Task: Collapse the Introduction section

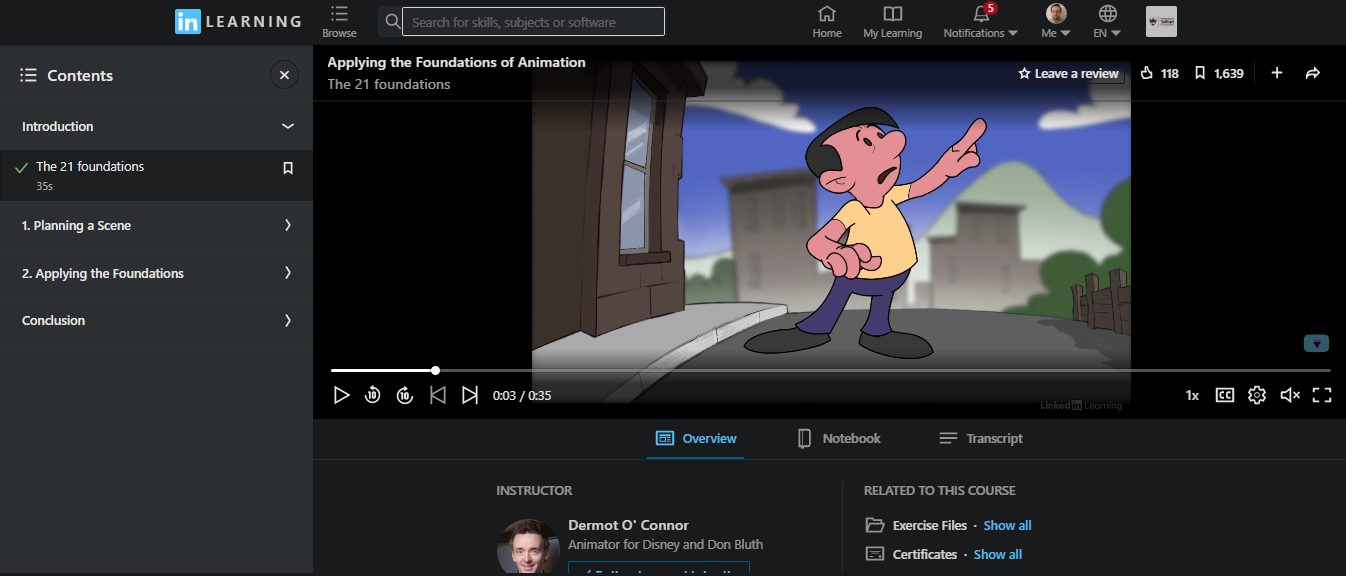Action: pos(288,126)
